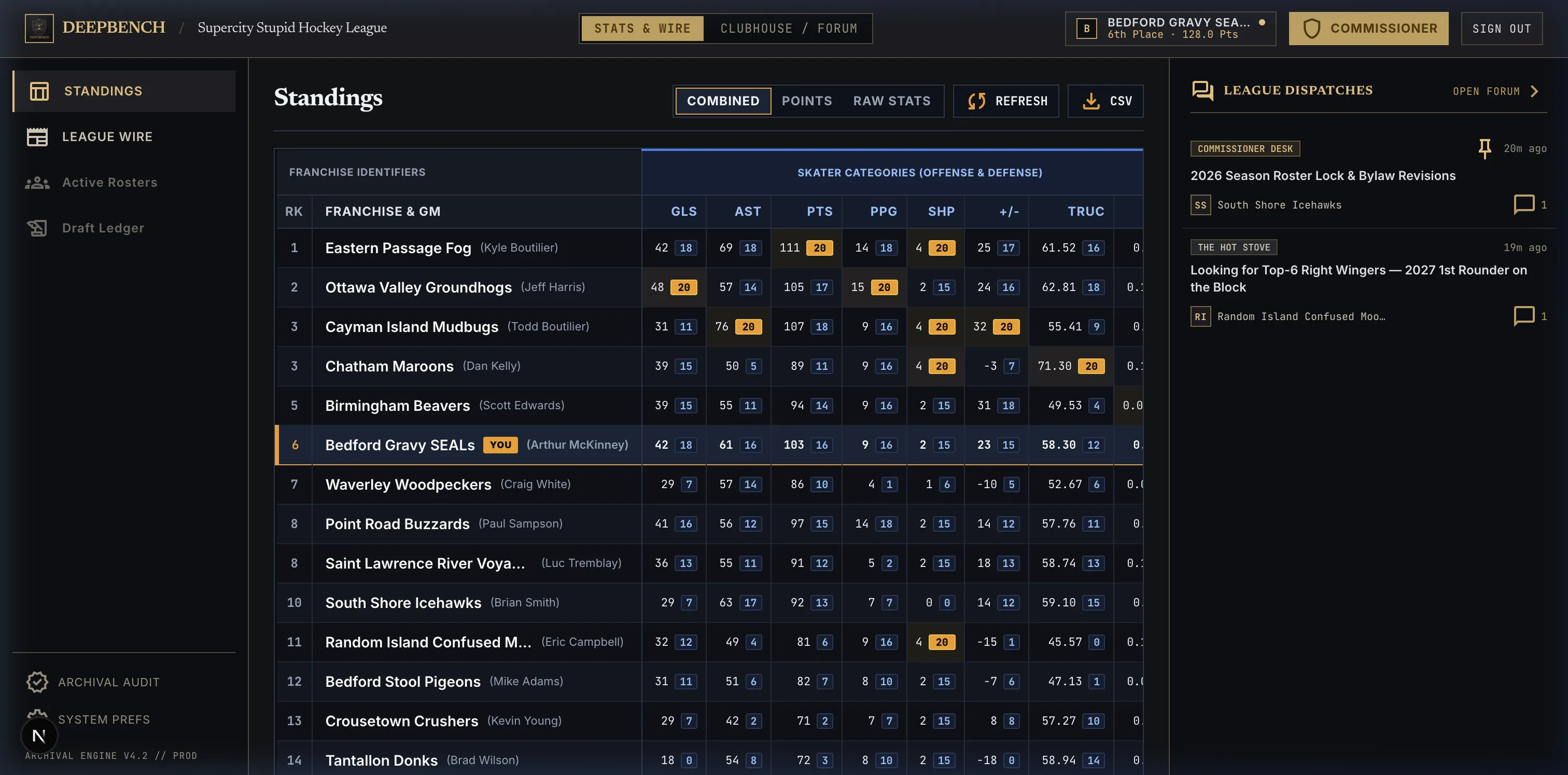This screenshot has width=1568, height=775.
Task: Click the YOU badge on Bedford row
Action: point(500,445)
